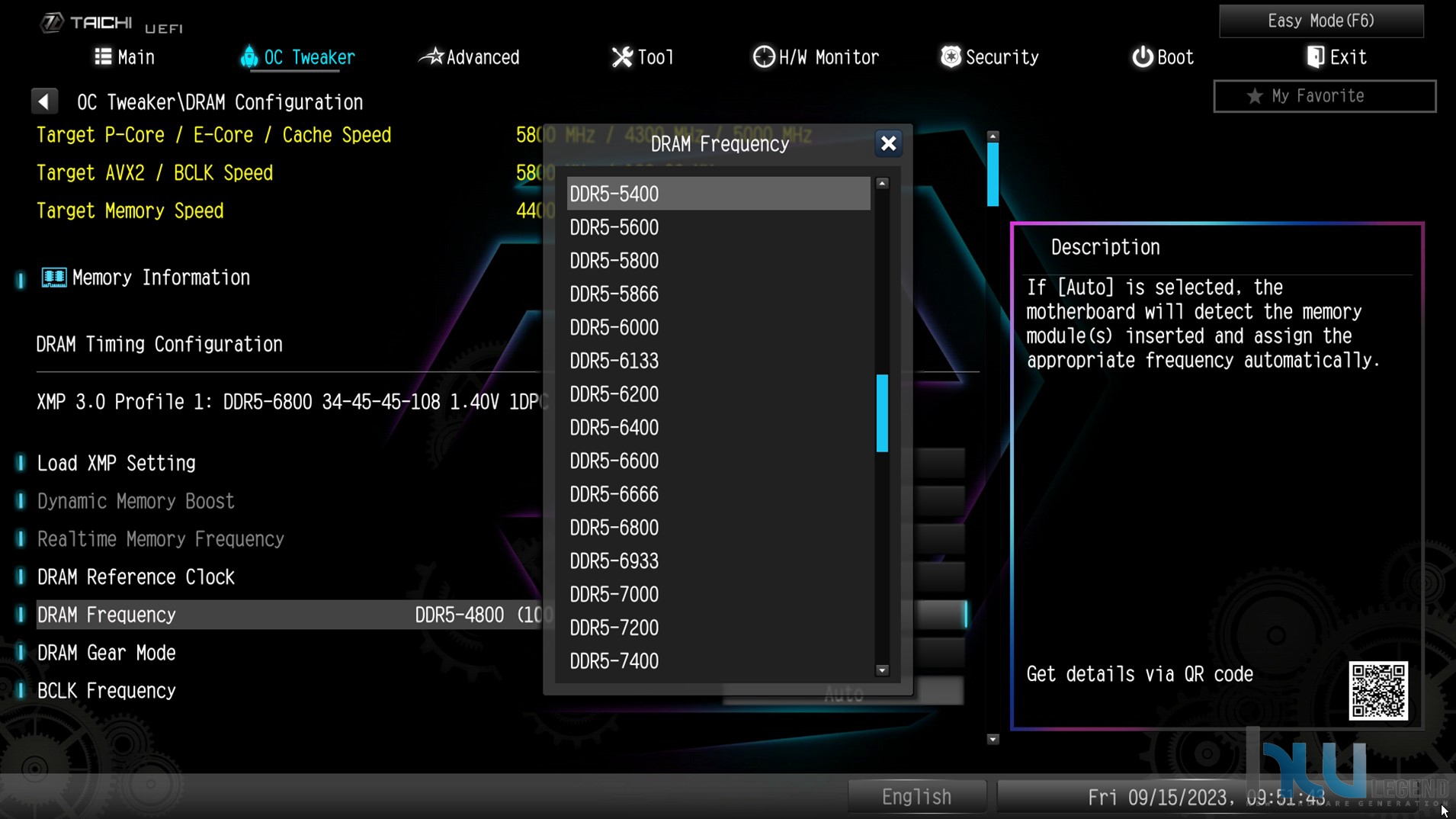Click the Boot power icon
Image resolution: width=1456 pixels, height=819 pixels.
(x=1142, y=57)
